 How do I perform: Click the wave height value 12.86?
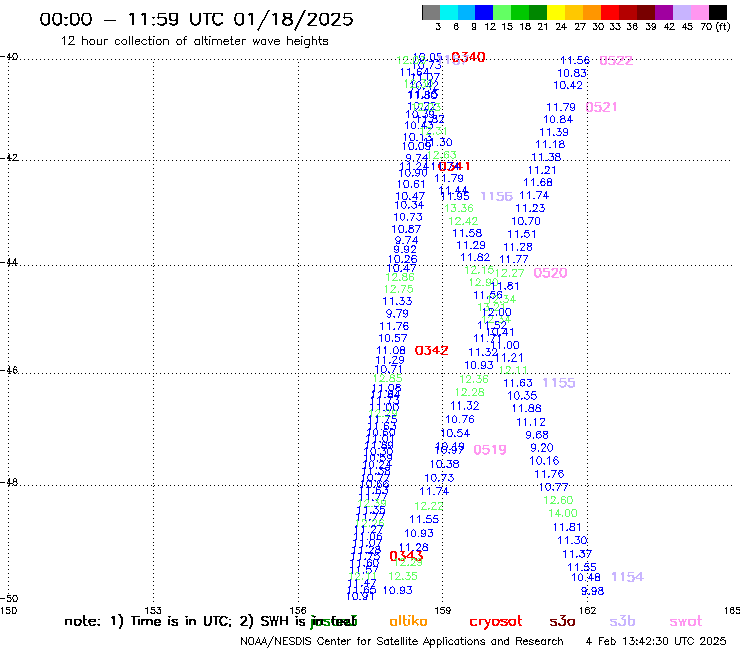400,277
